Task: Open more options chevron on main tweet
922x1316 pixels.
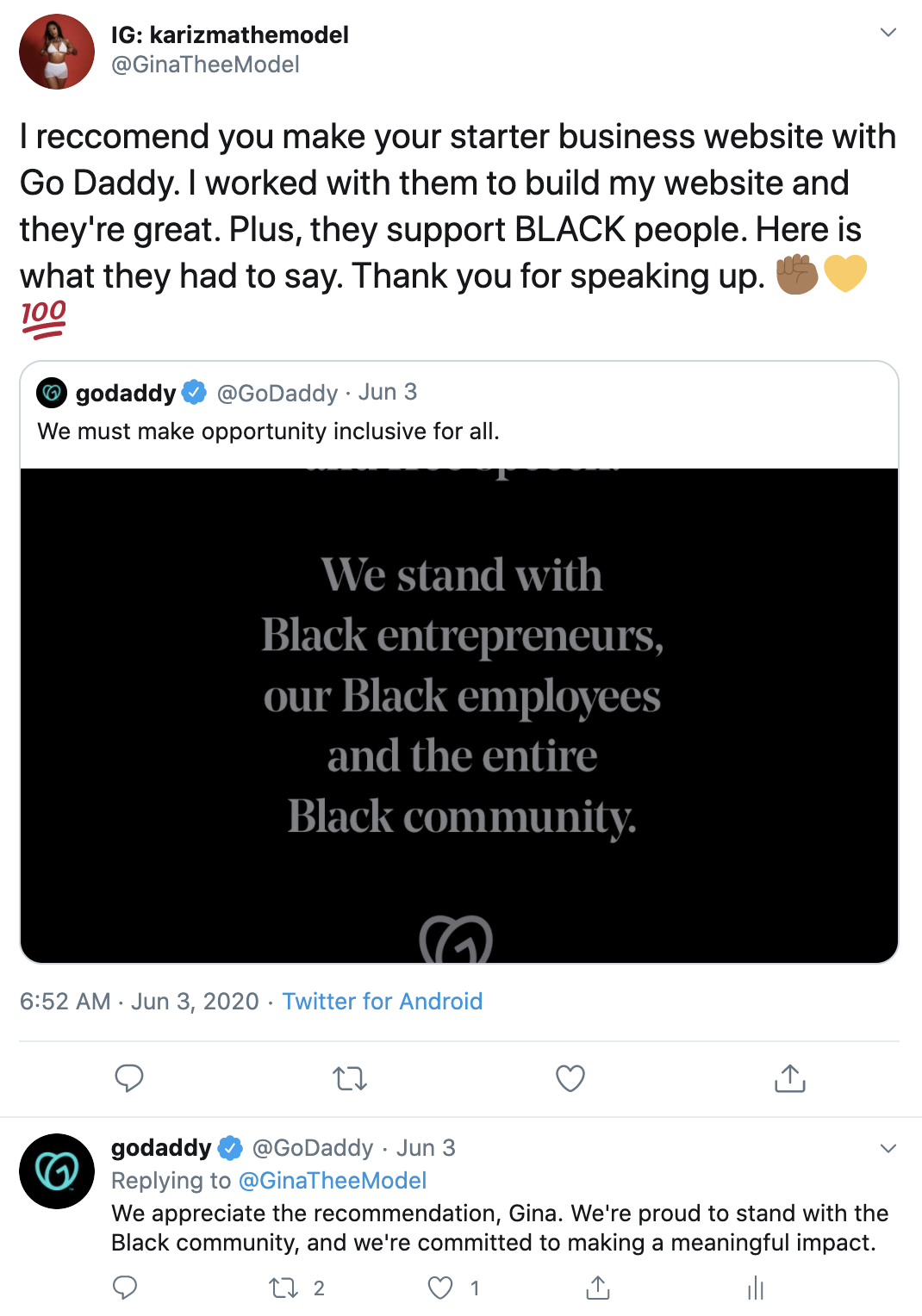Action: click(x=888, y=33)
